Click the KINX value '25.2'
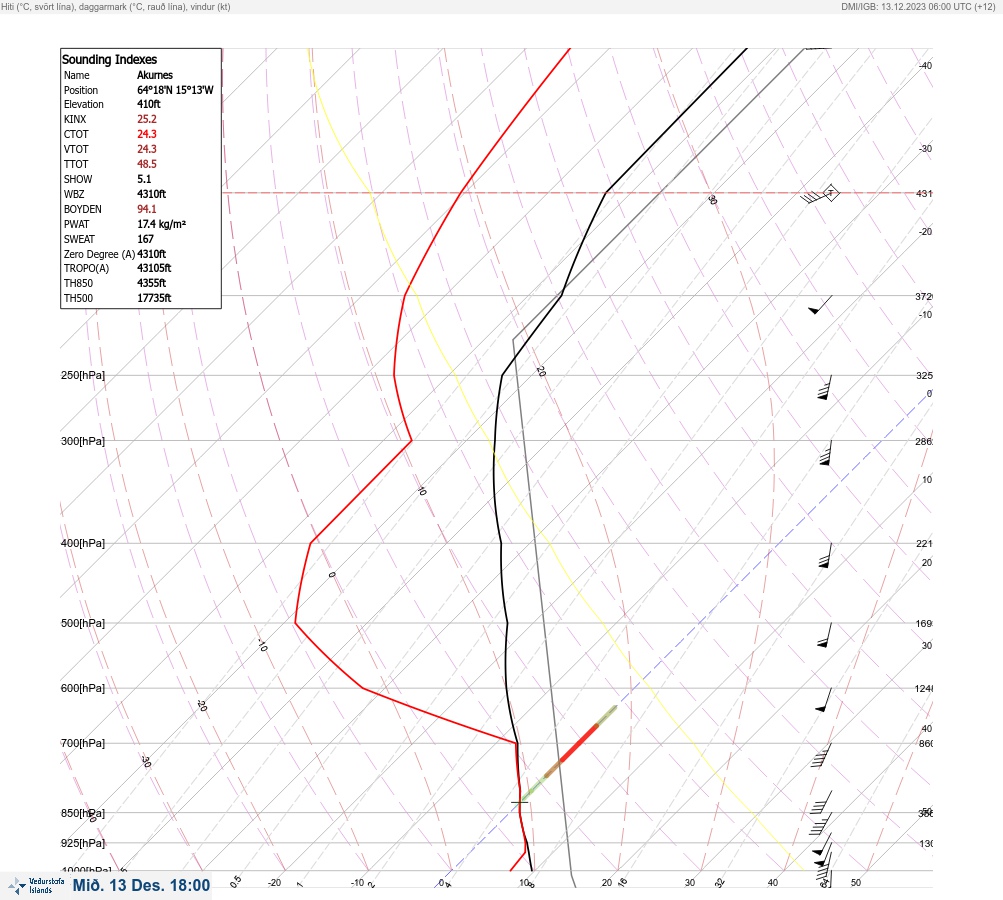1003x900 pixels. point(146,119)
